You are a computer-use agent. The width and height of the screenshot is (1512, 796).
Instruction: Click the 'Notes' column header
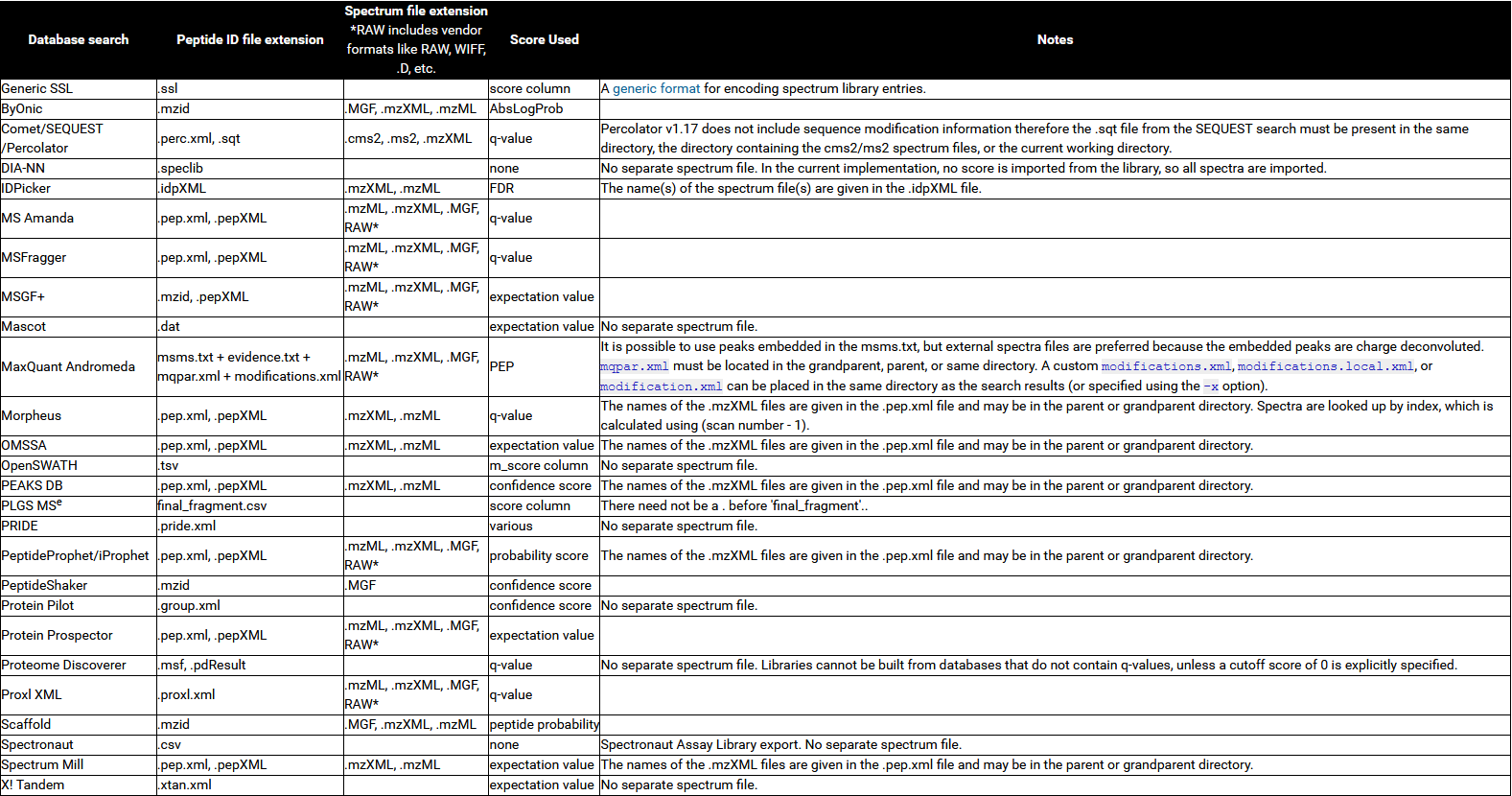pyautogui.click(x=1055, y=39)
